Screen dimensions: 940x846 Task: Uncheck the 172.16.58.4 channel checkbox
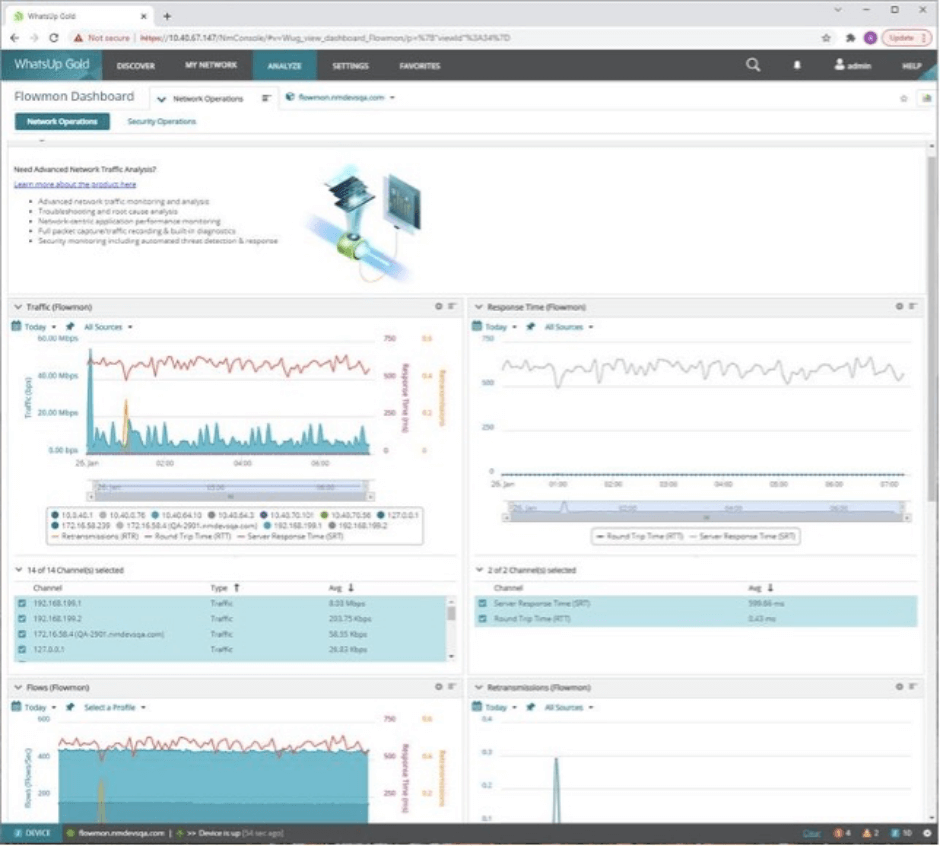point(22,634)
